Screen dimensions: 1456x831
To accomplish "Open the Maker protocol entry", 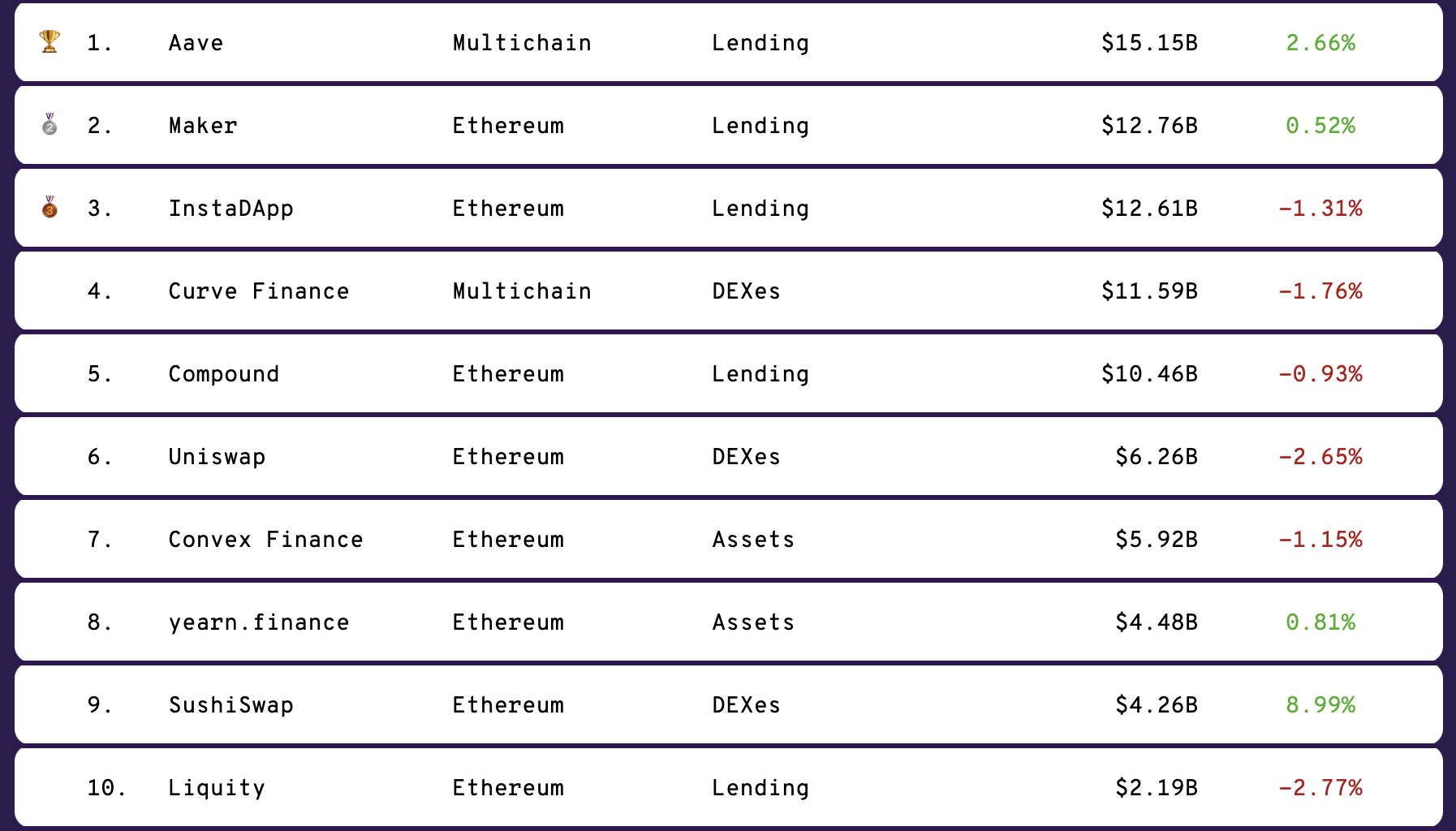I will [203, 125].
